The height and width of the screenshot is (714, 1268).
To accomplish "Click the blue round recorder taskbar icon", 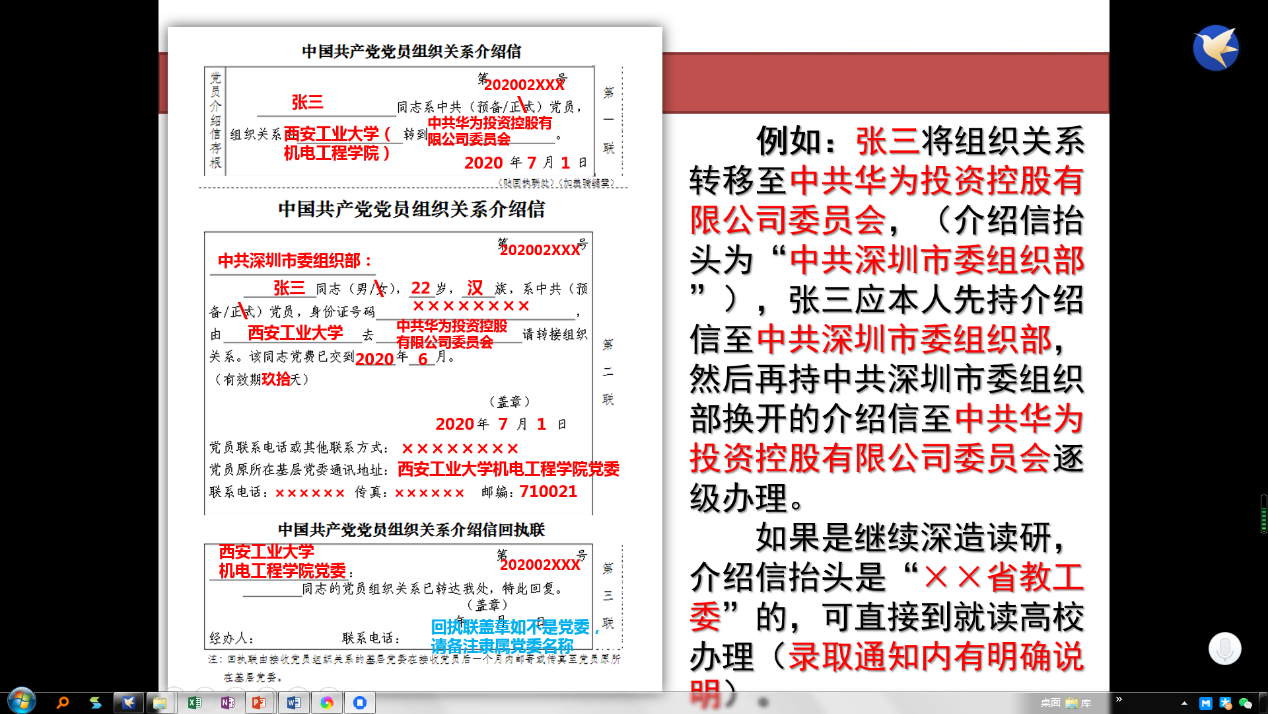I will pyautogui.click(x=359, y=702).
